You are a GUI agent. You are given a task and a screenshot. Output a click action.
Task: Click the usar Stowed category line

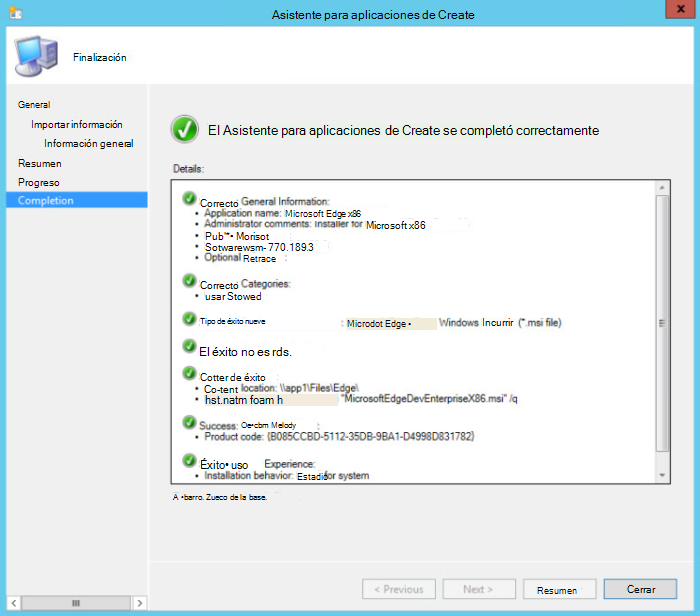pyautogui.click(x=233, y=296)
